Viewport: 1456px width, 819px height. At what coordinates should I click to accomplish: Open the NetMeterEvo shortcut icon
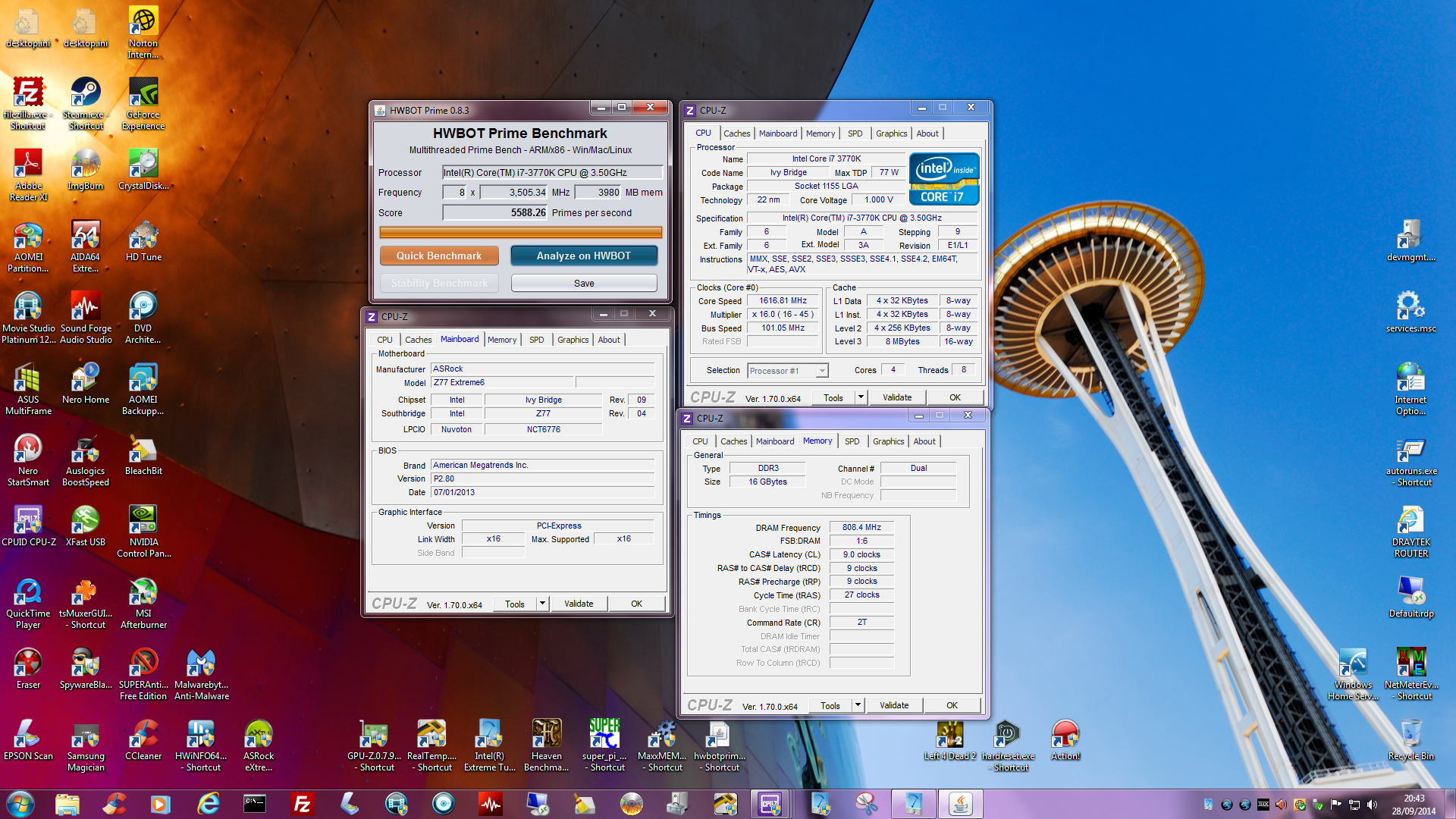click(1411, 673)
